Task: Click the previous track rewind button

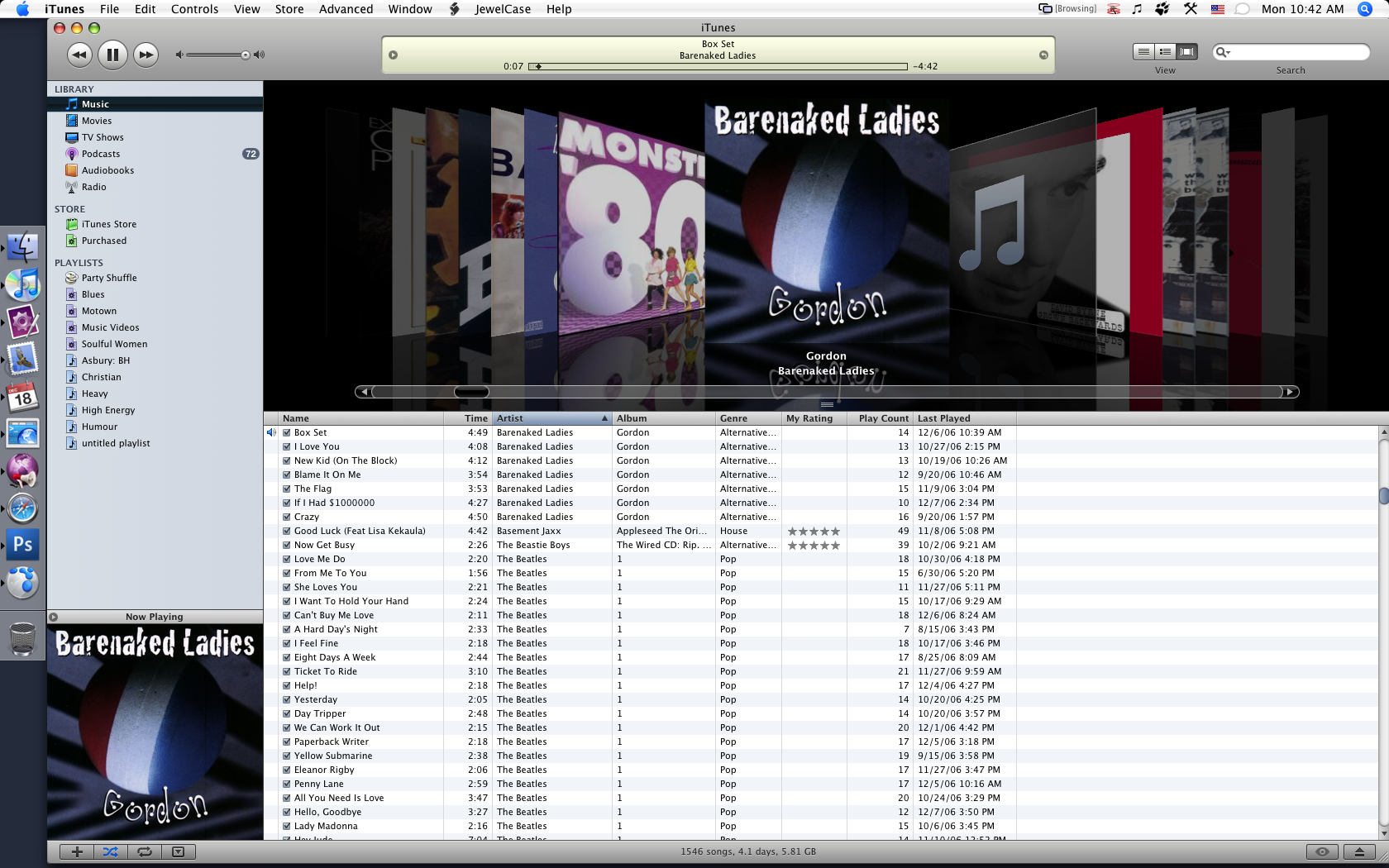Action: point(79,55)
